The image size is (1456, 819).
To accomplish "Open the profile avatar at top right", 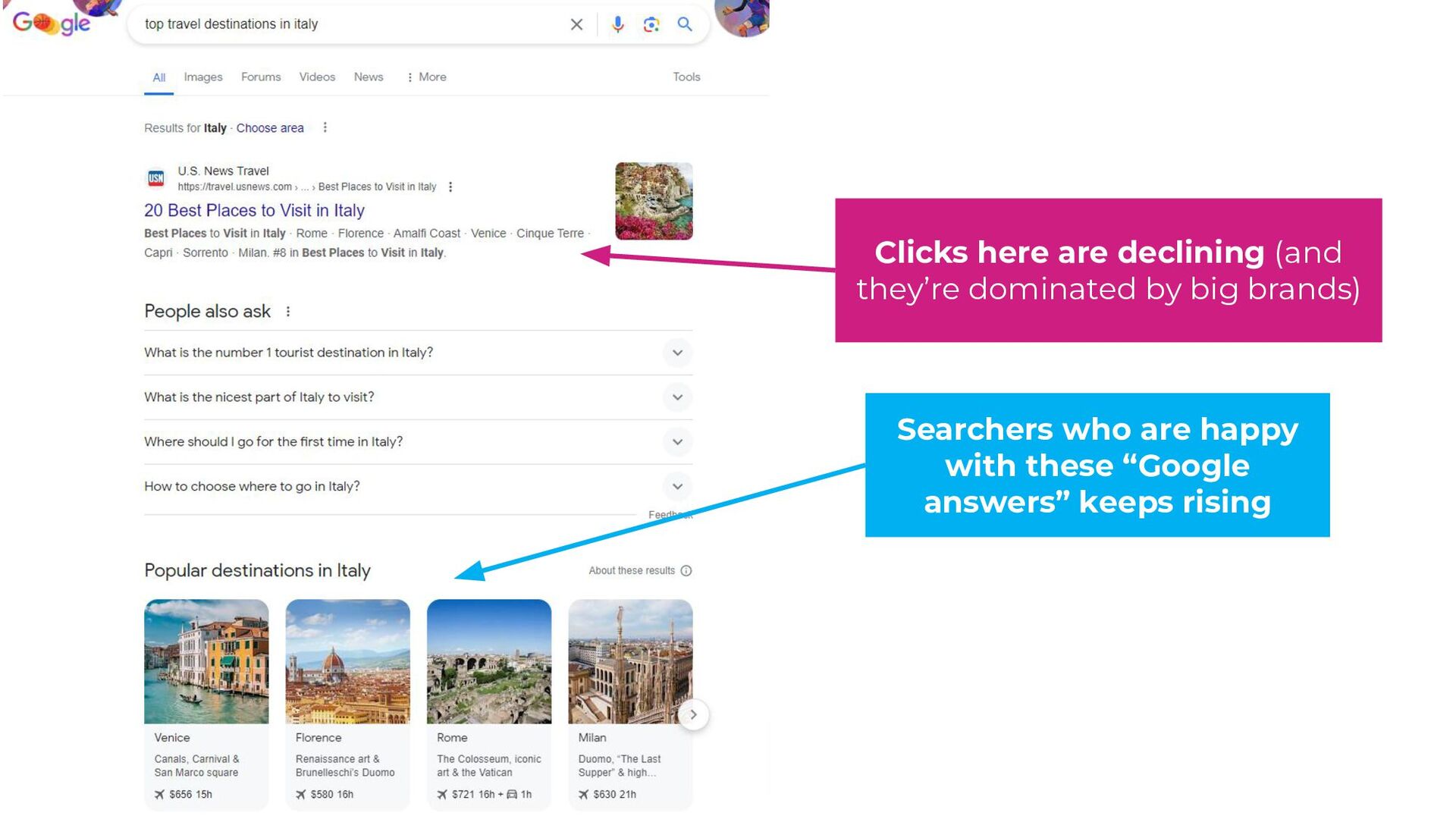I will point(742,17).
